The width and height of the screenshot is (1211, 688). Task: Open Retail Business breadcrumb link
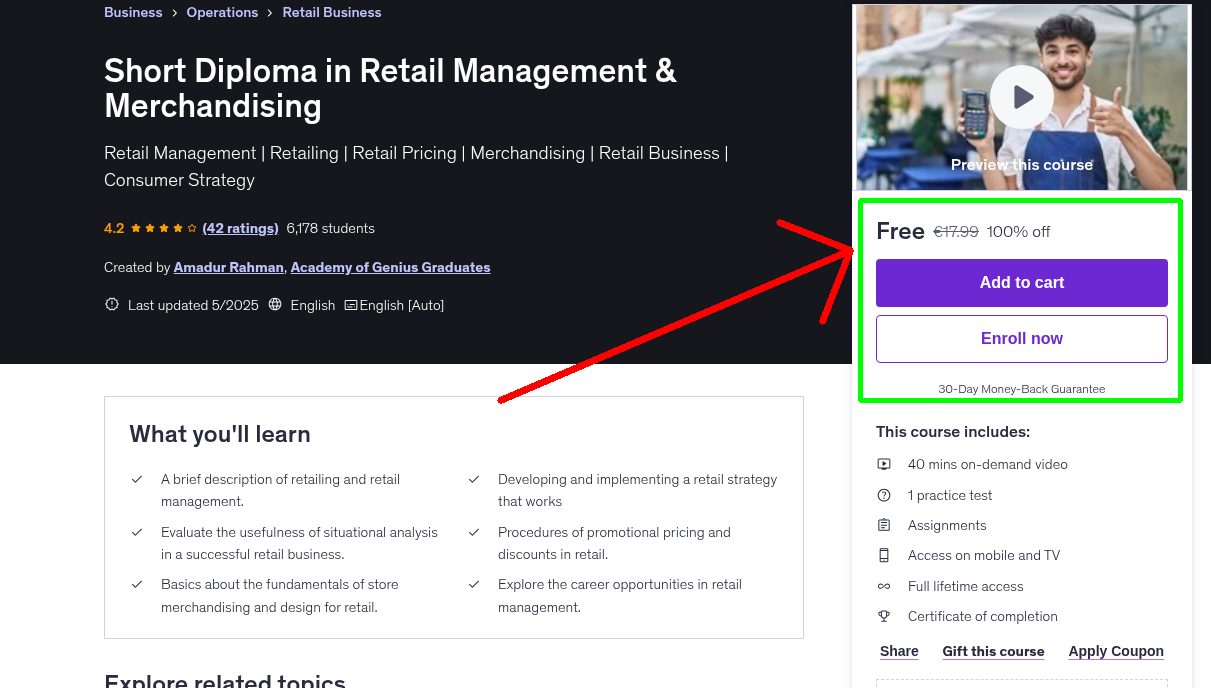332,12
